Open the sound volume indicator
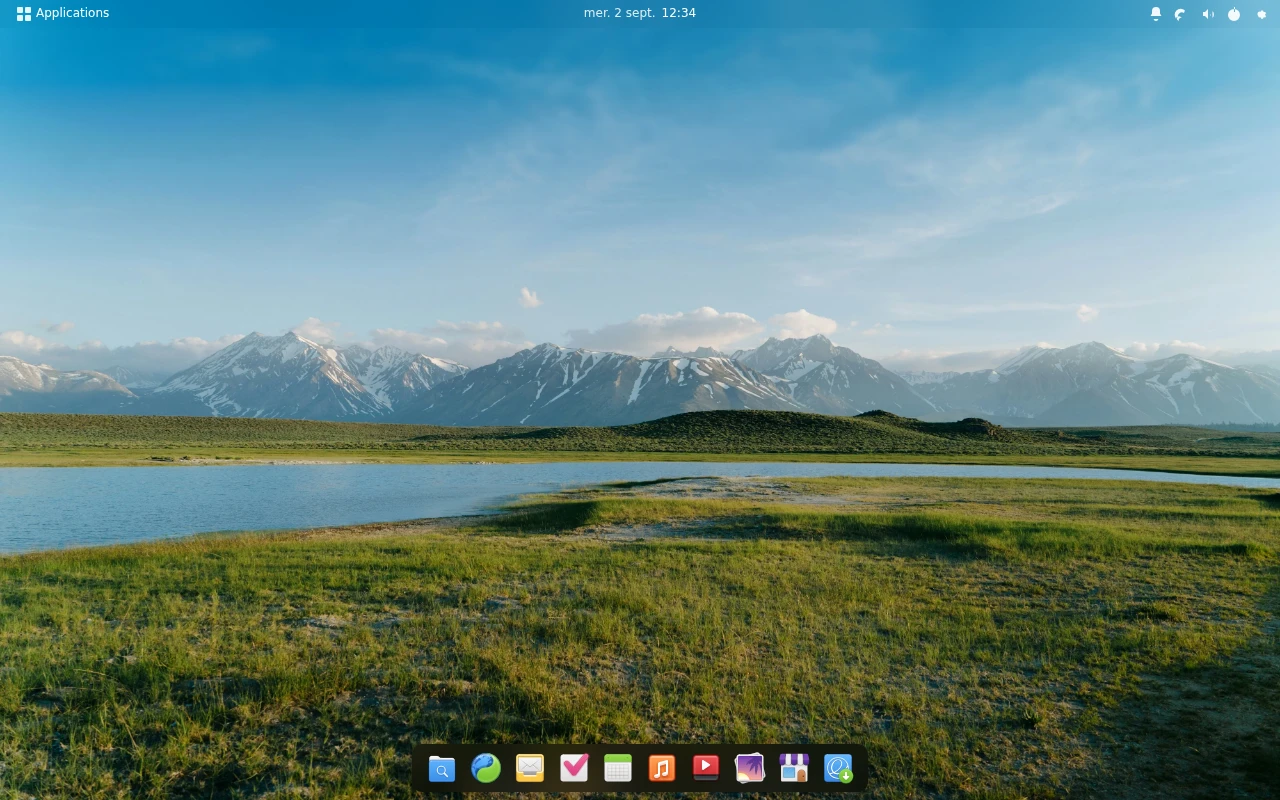Viewport: 1280px width, 800px height. click(1208, 14)
